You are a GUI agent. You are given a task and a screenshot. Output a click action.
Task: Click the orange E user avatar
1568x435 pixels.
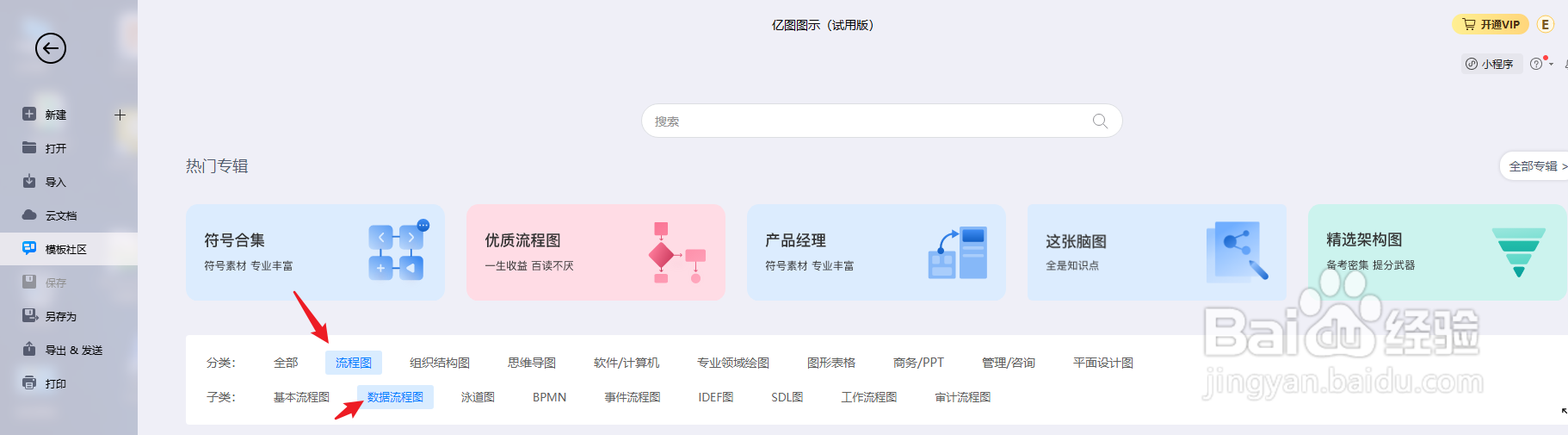(1546, 24)
